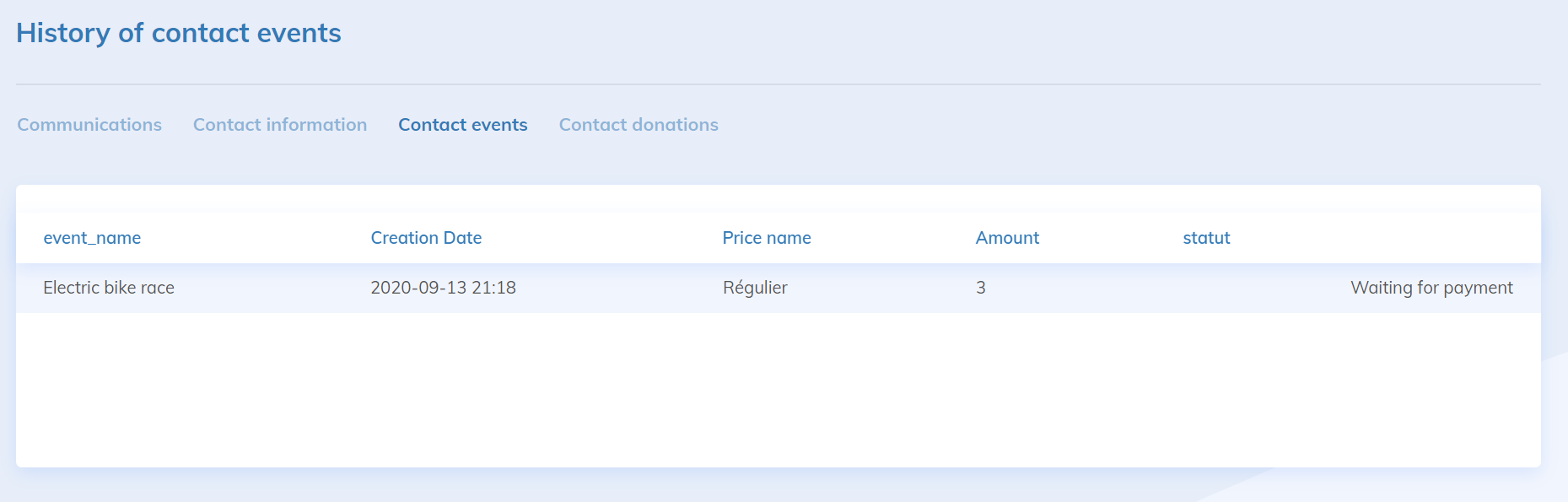Click the amount value 3 in the row
Screen dimensions: 1568x502
tap(981, 288)
